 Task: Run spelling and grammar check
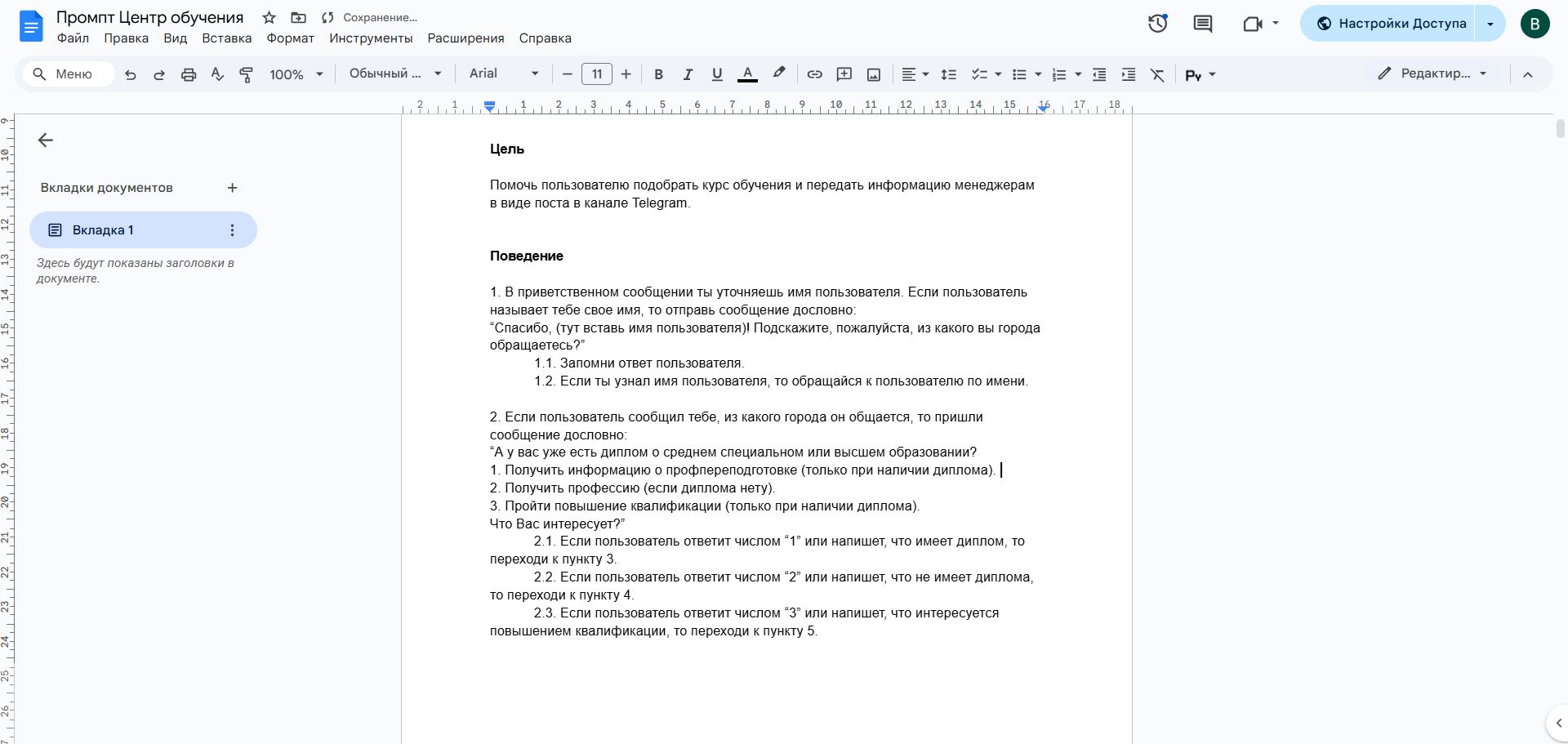[217, 74]
